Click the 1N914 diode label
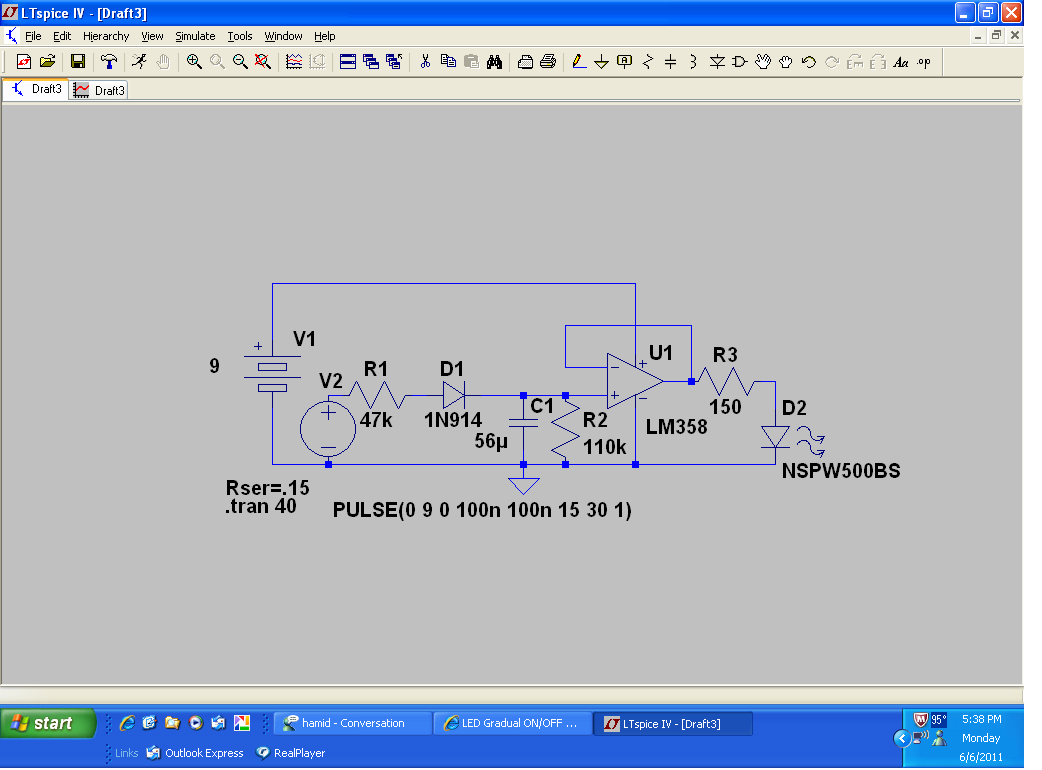1042x770 pixels. pyautogui.click(x=453, y=420)
